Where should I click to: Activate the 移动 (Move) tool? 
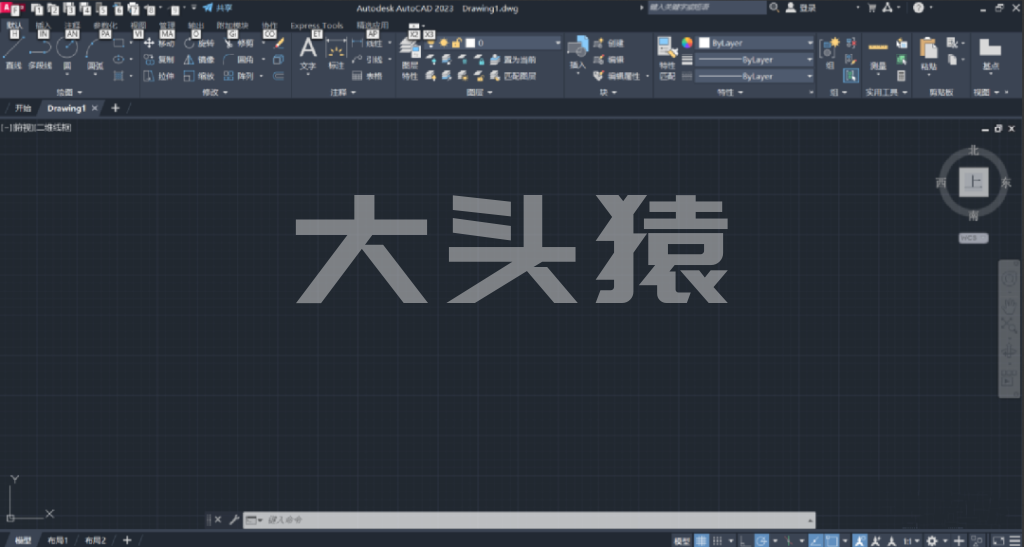158,44
